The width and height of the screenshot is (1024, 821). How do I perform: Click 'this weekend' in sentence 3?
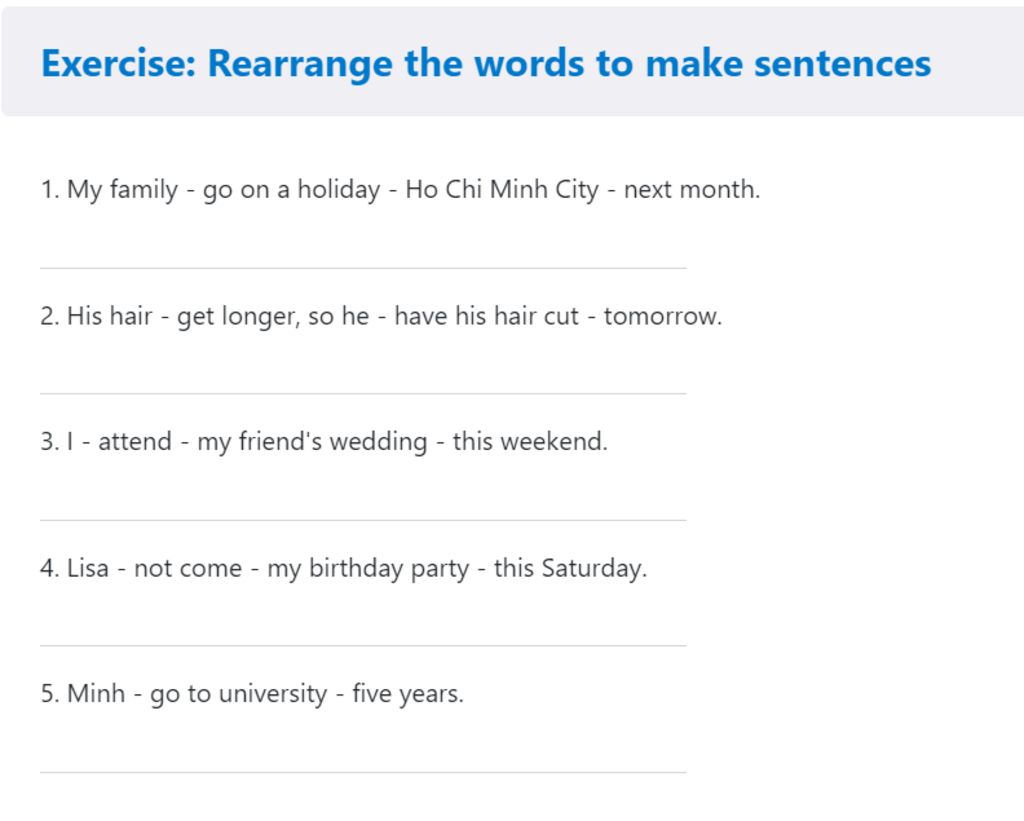(530, 442)
